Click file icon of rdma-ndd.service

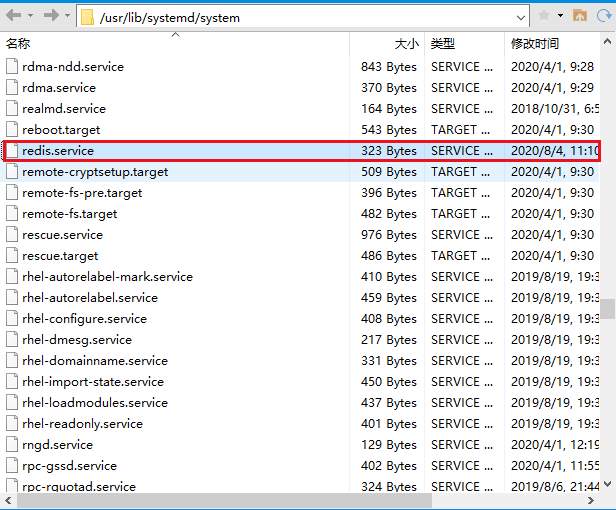point(12,67)
